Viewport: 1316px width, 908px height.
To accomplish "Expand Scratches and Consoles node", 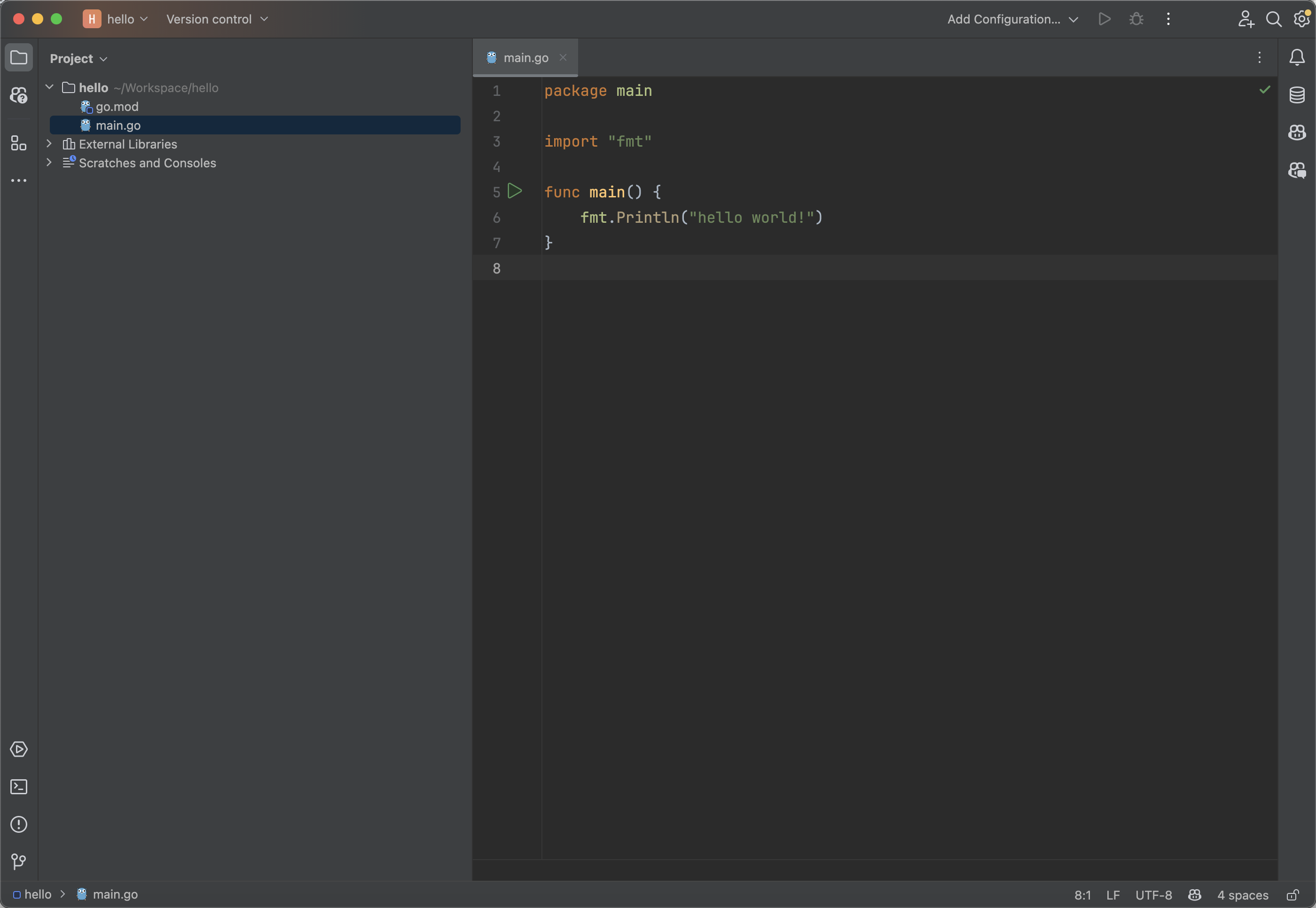I will (49, 163).
